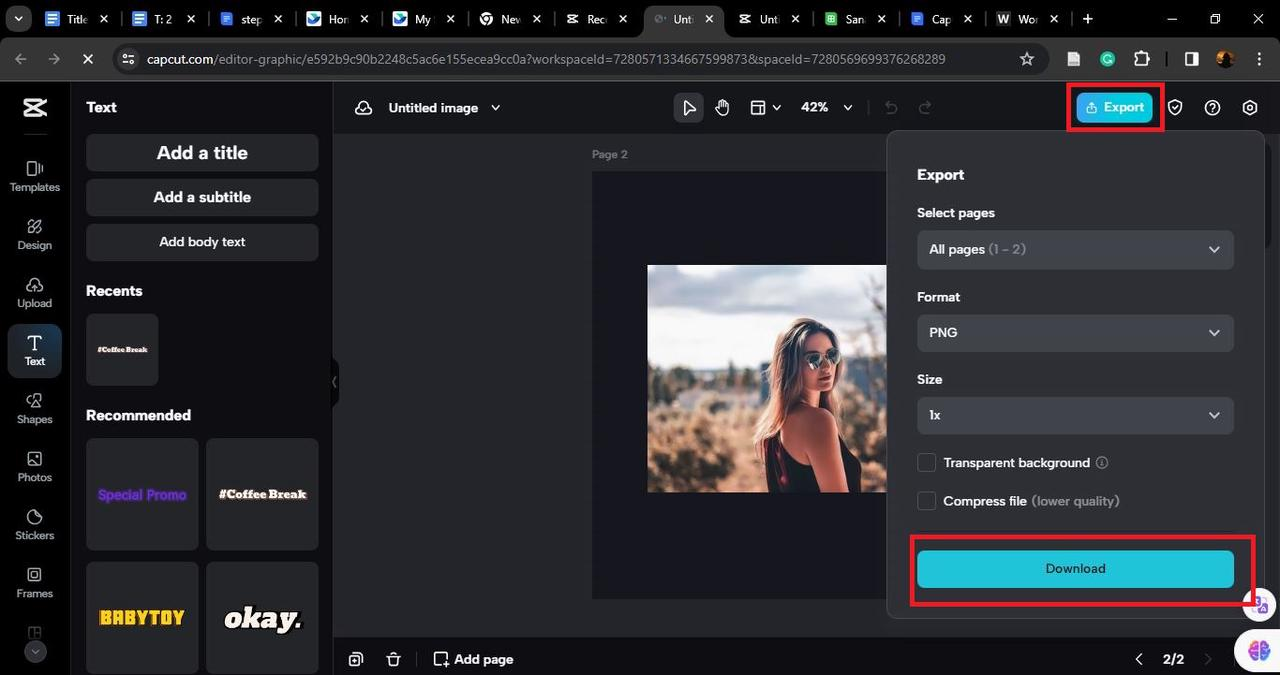Open the help question mark icon
The image size is (1280, 675).
point(1212,108)
